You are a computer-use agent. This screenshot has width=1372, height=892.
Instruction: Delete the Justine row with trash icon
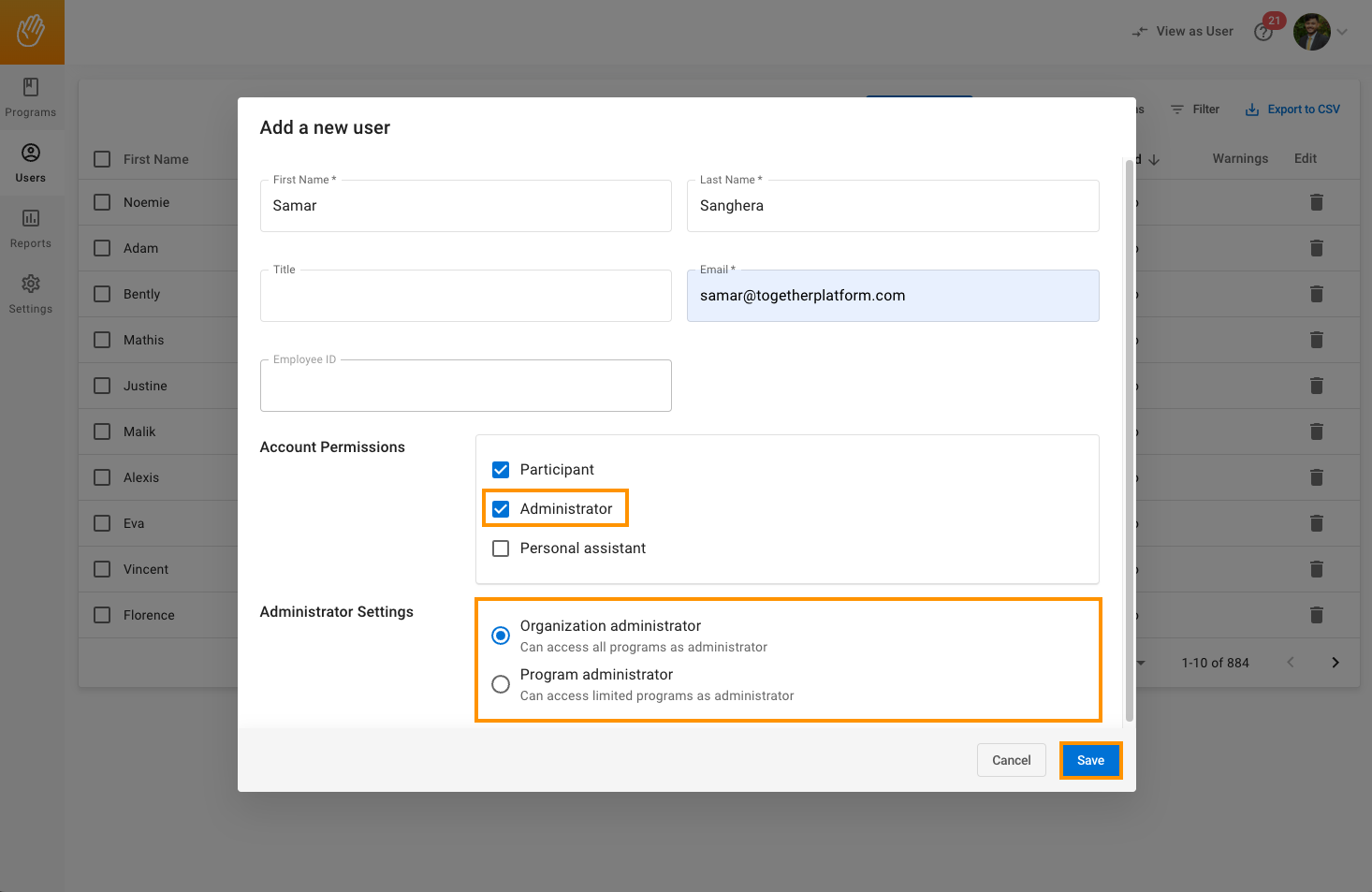pos(1317,386)
